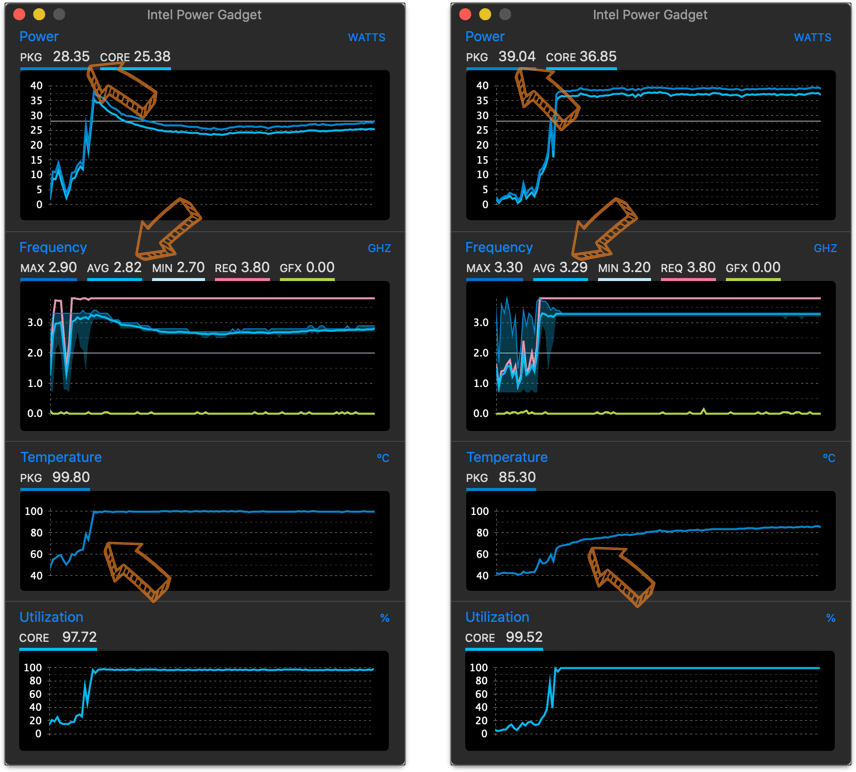856x772 pixels.
Task: Click the % unit label in left window
Action: pos(385,618)
